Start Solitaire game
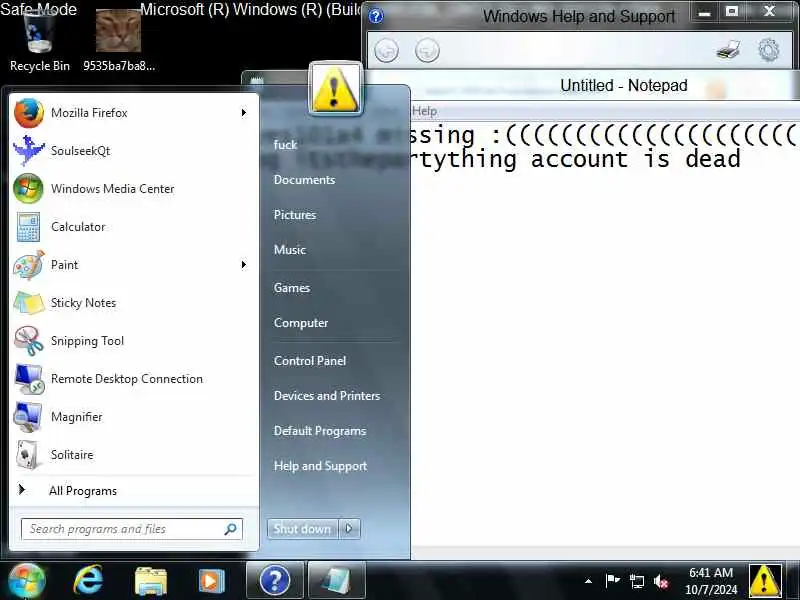The image size is (800, 600). (133, 455)
